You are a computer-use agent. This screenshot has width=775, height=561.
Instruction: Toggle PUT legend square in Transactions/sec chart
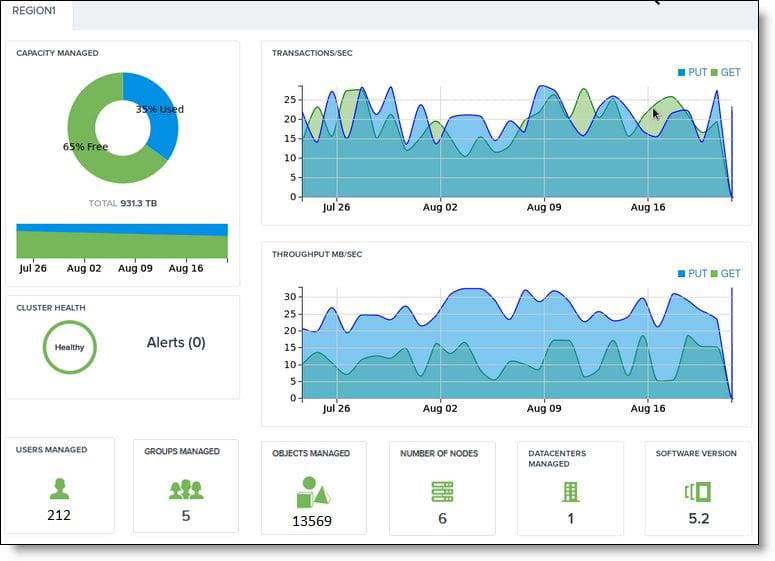coord(682,73)
